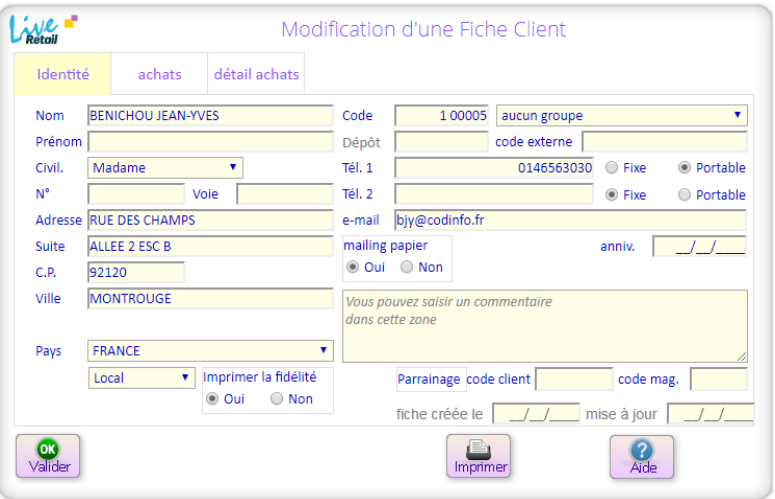The height and width of the screenshot is (499, 775).
Task: Focus the Prénom input field
Action: (x=210, y=142)
